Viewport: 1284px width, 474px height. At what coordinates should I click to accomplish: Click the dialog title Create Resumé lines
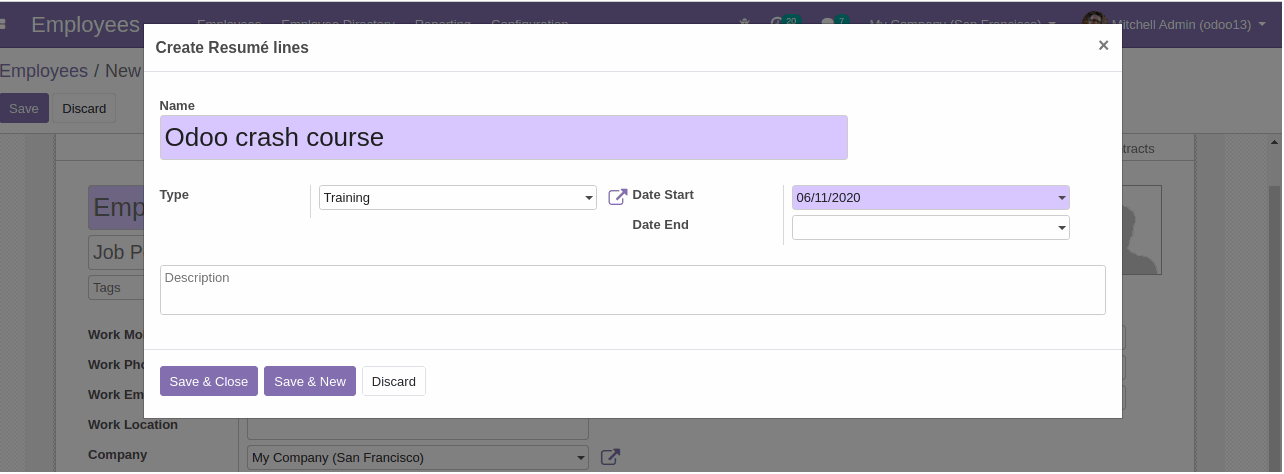[x=232, y=47]
